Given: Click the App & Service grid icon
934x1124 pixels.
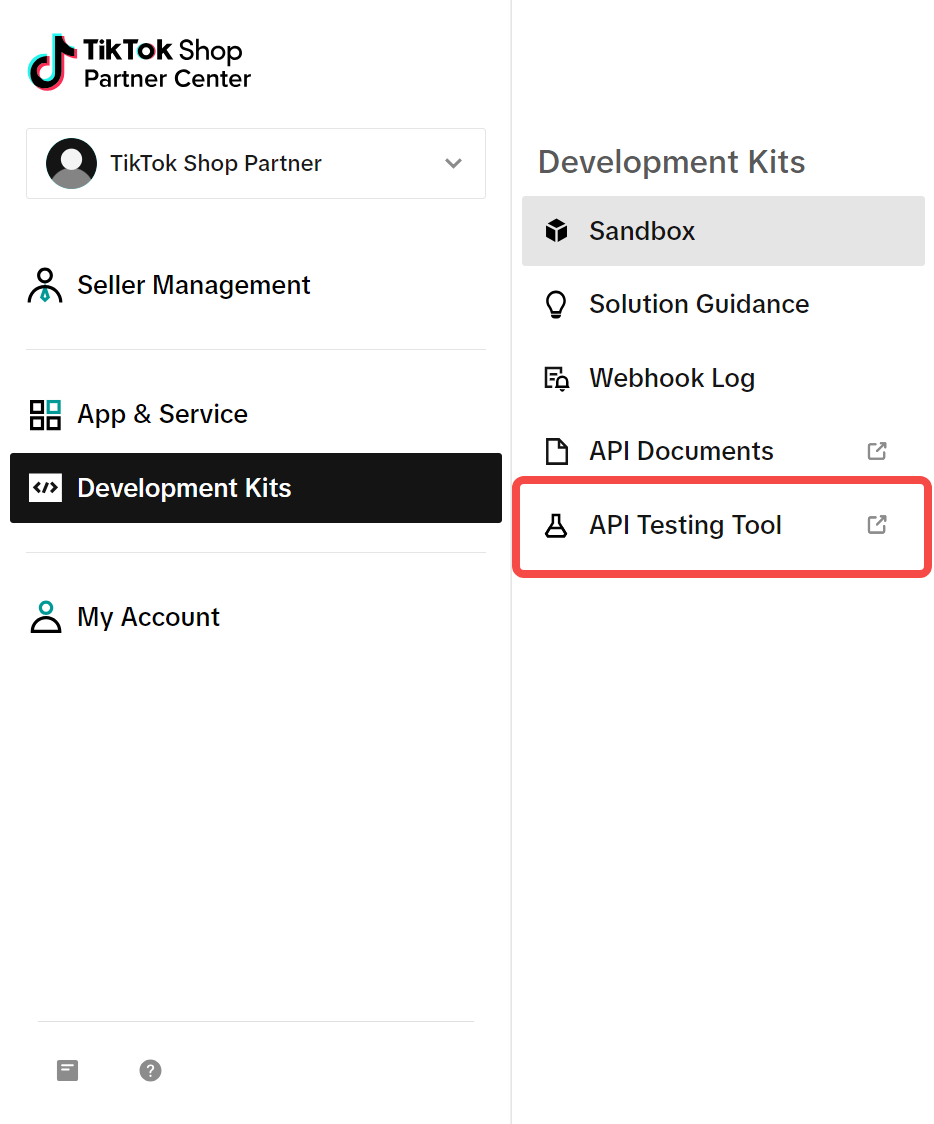Looking at the screenshot, I should tap(45, 414).
